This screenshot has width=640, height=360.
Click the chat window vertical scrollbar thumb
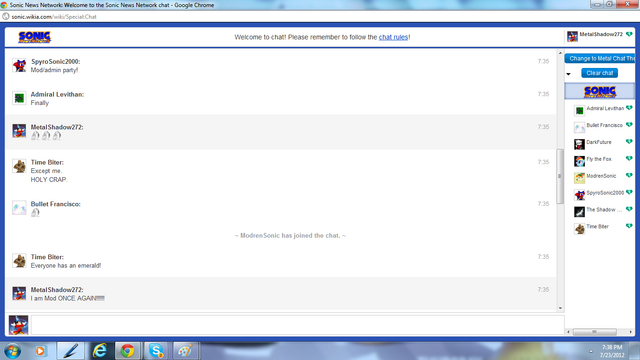pos(560,176)
